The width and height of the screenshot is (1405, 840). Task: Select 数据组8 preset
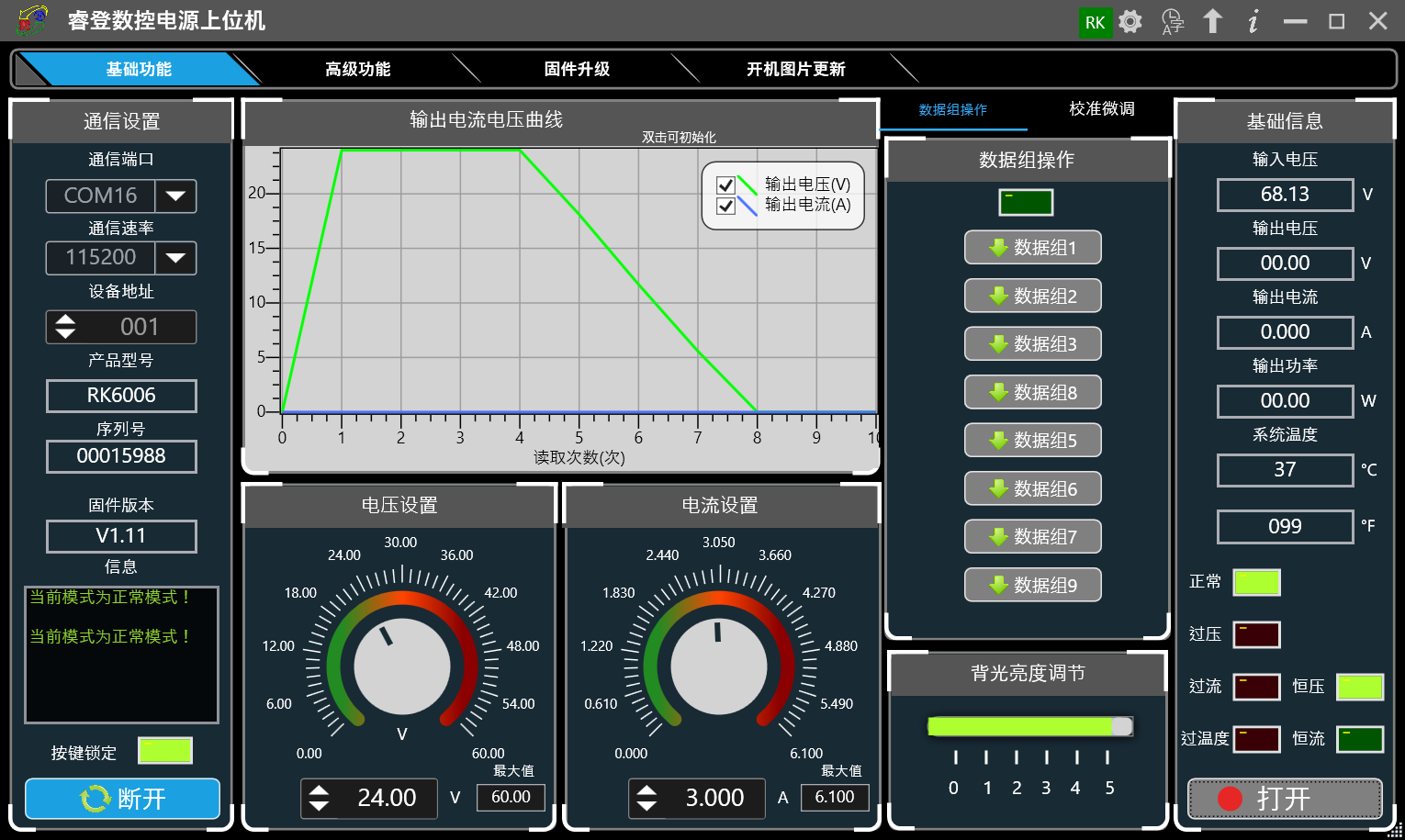[x=1033, y=392]
